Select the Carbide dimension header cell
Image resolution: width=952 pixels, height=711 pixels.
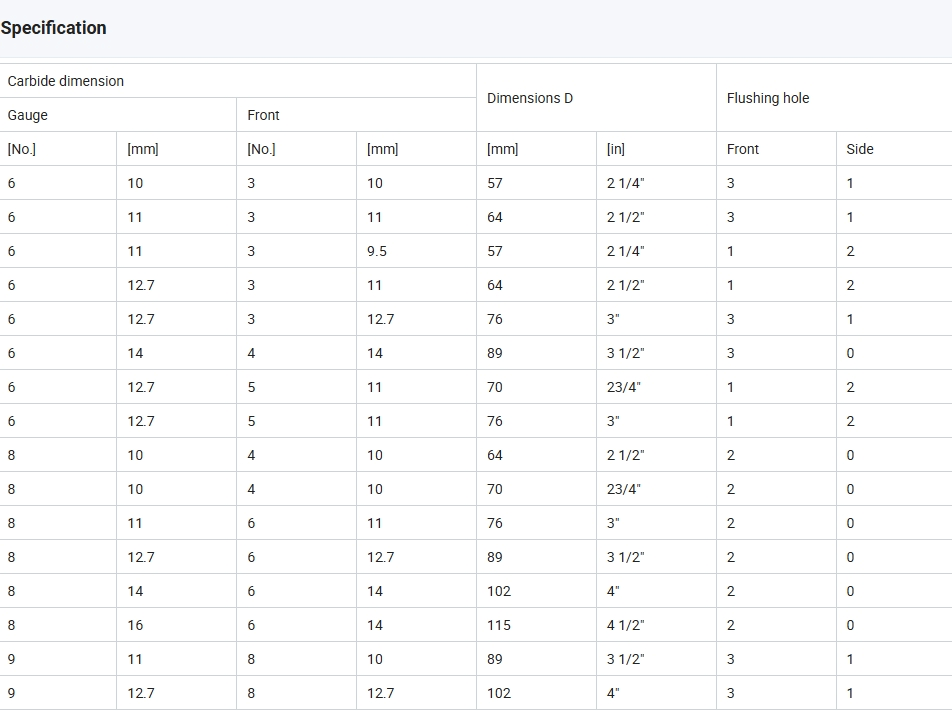click(x=238, y=81)
